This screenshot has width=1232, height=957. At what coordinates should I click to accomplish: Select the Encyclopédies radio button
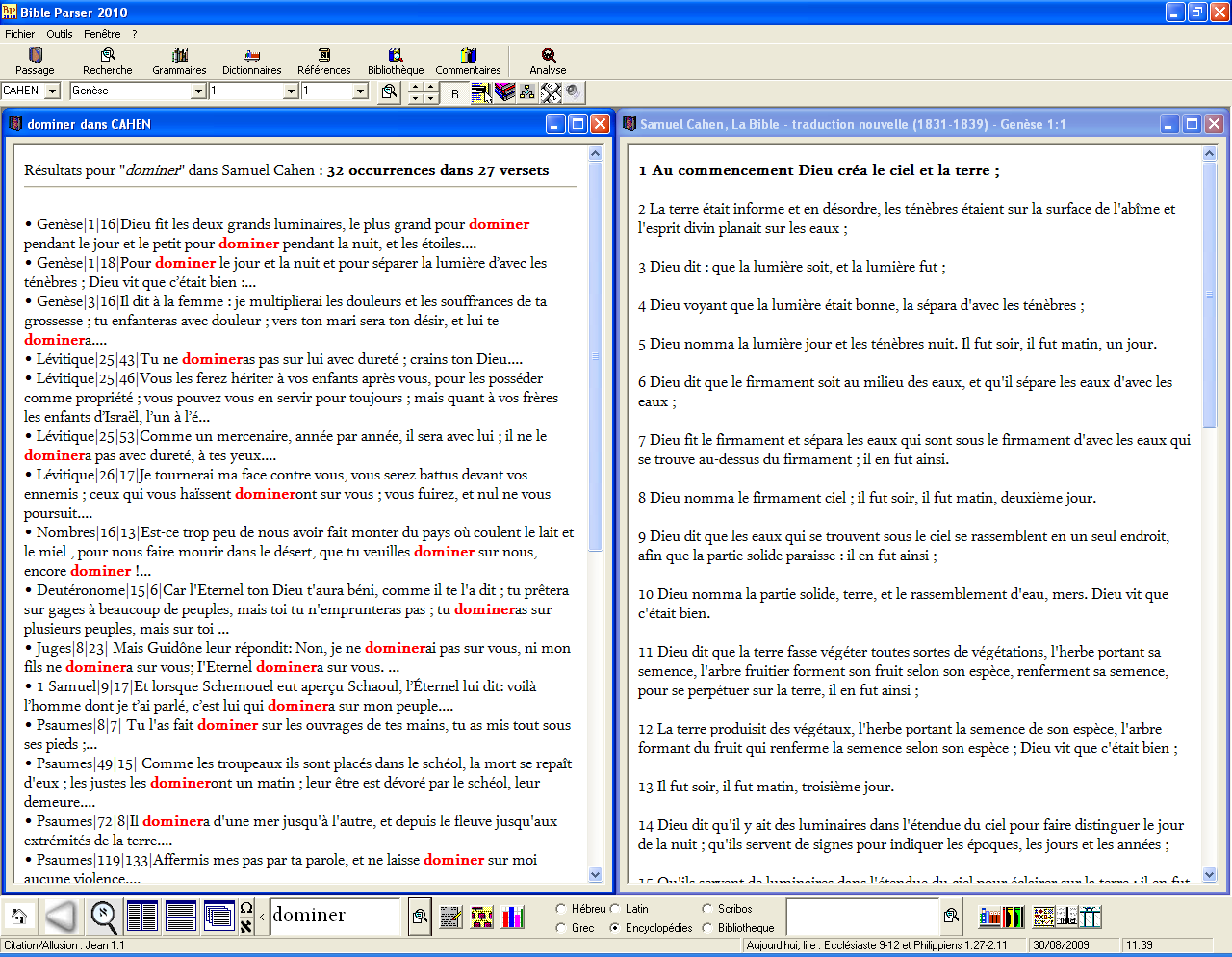pyautogui.click(x=615, y=928)
